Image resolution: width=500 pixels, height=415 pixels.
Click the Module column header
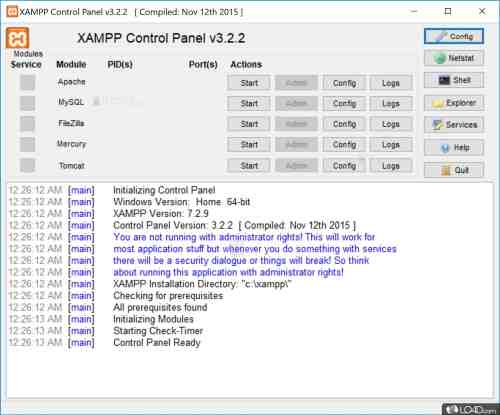71,64
